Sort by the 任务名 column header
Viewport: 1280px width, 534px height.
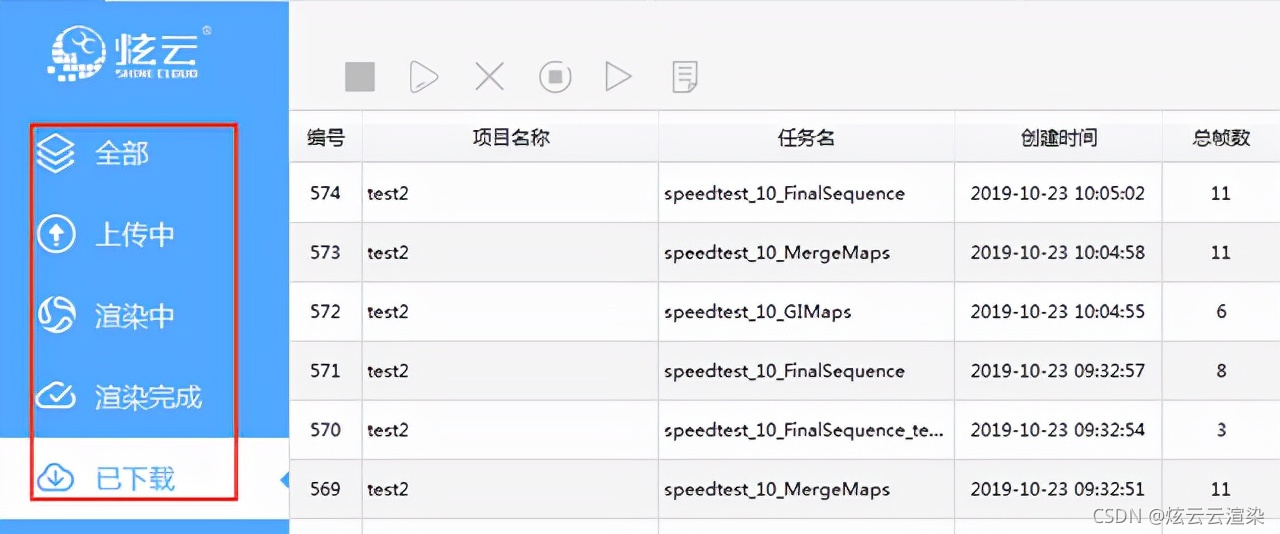(806, 138)
